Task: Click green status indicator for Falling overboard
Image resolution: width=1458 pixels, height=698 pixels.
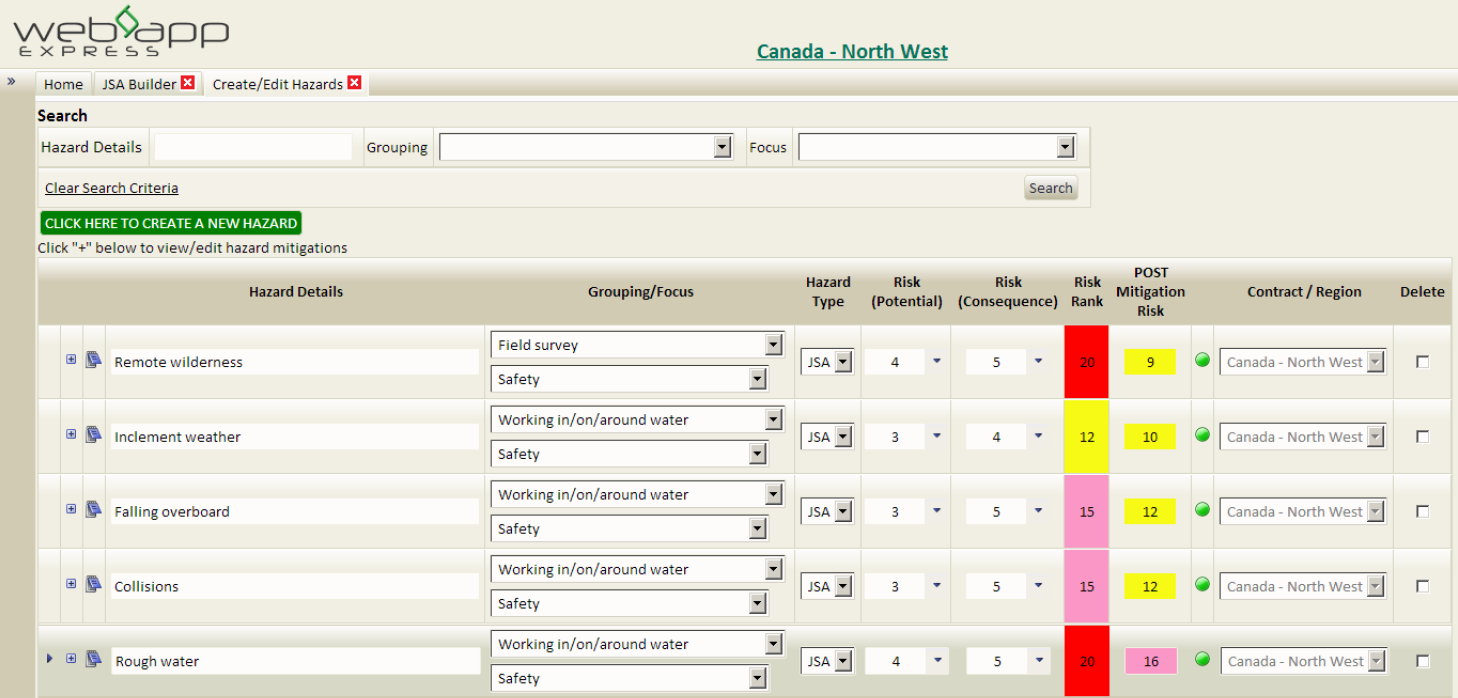Action: (x=1203, y=510)
